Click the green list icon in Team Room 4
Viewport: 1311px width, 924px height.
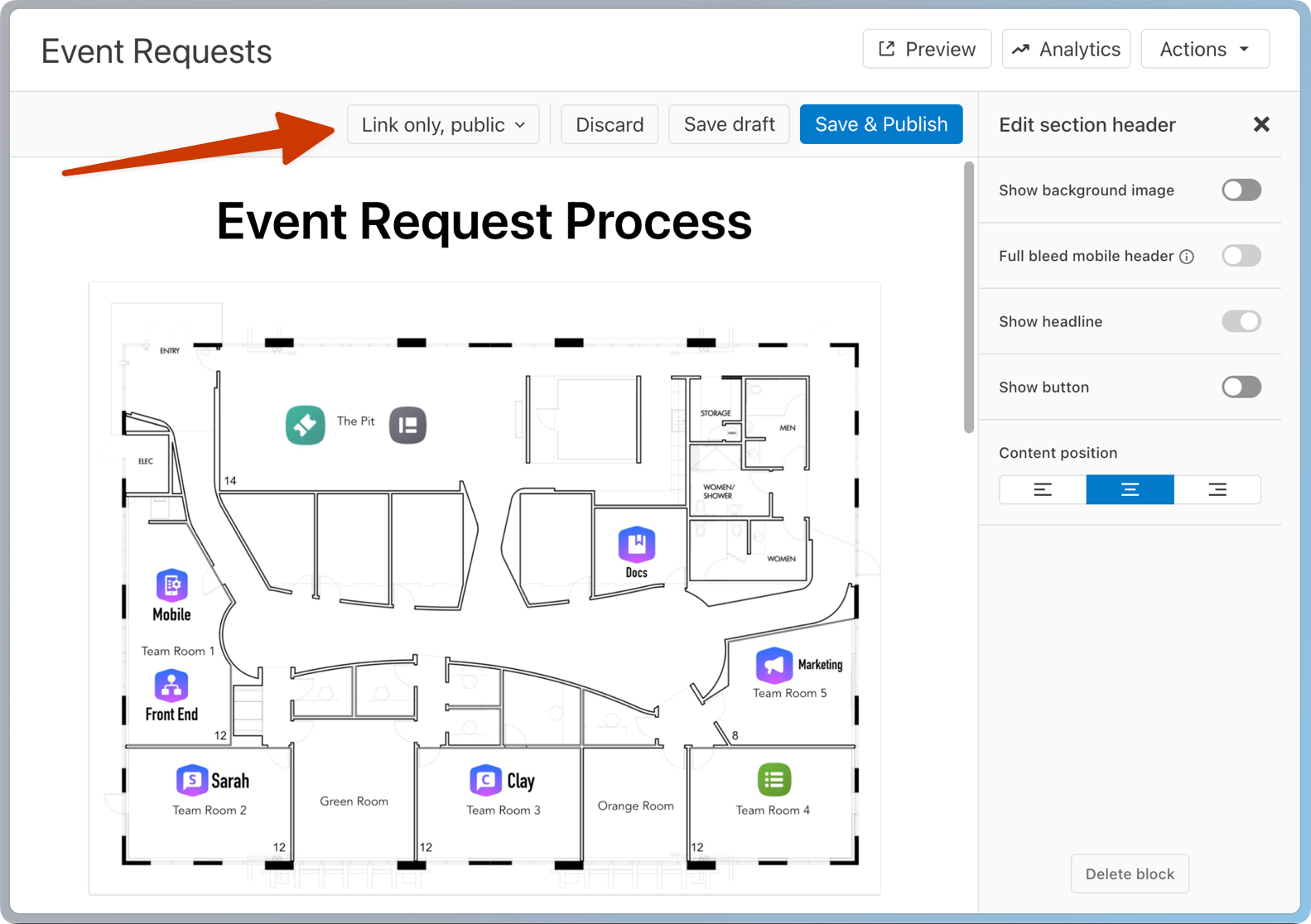coord(774,780)
